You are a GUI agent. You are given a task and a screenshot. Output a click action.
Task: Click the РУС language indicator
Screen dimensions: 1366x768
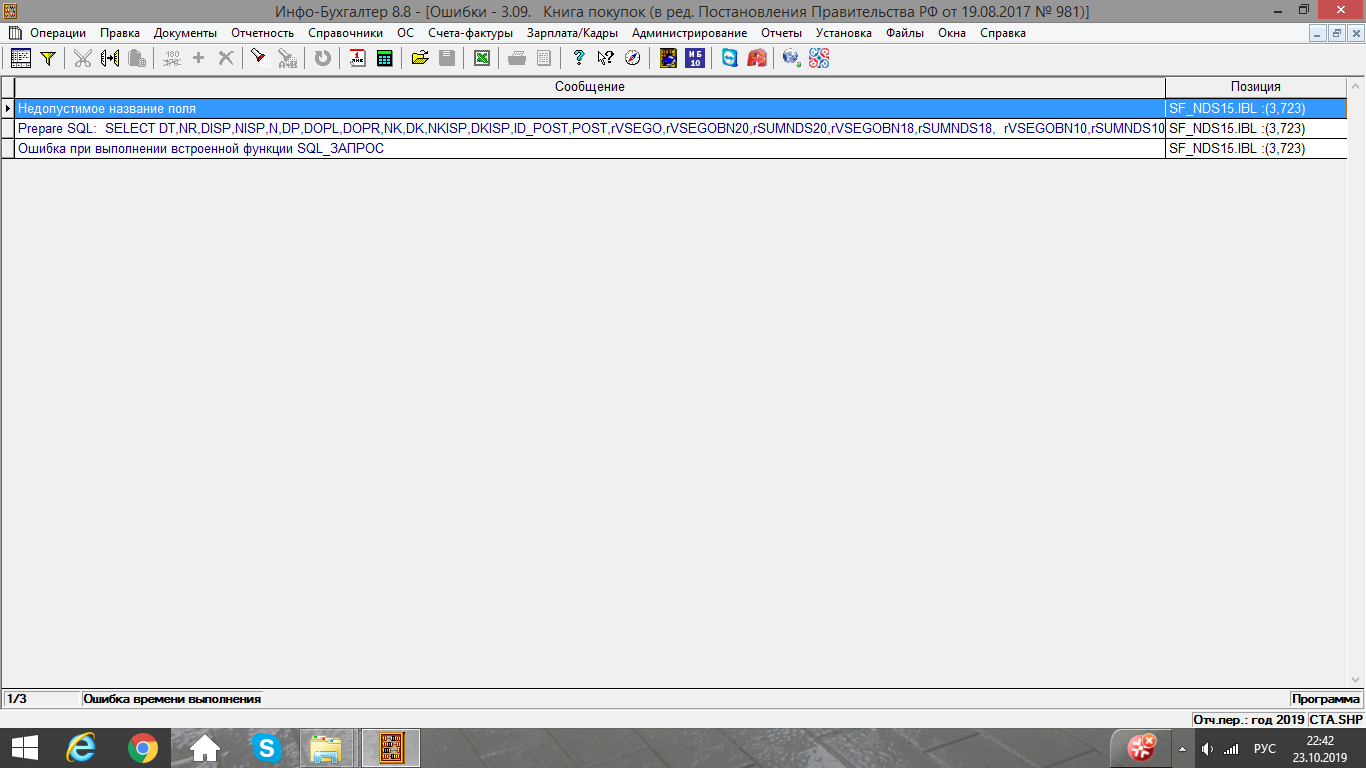coord(1265,748)
